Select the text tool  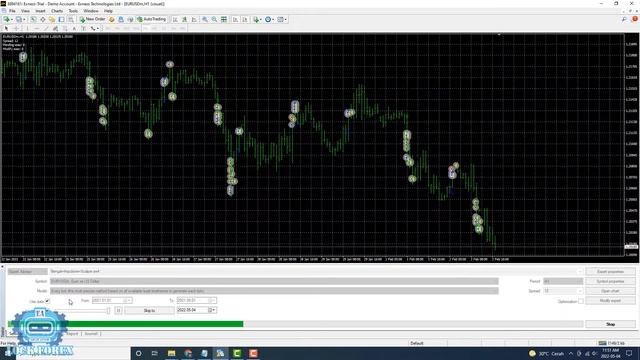[x=74, y=28]
